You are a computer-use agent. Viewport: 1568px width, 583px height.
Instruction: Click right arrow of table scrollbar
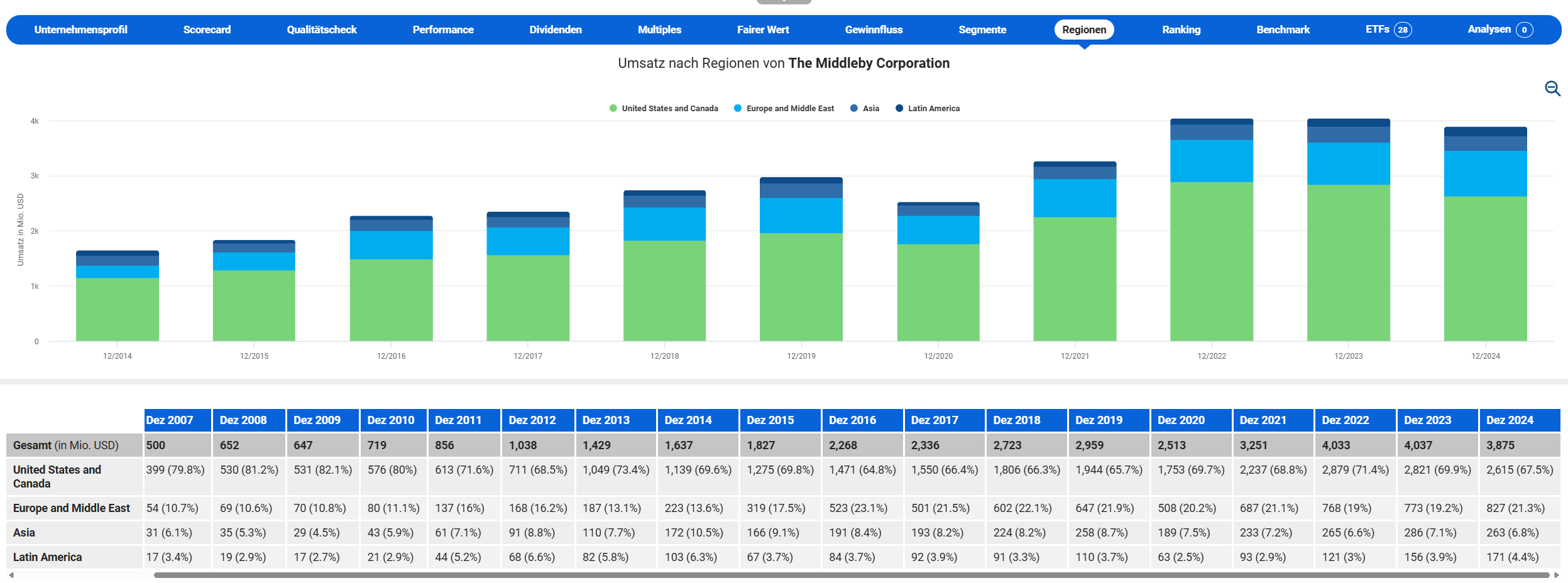click(1556, 575)
